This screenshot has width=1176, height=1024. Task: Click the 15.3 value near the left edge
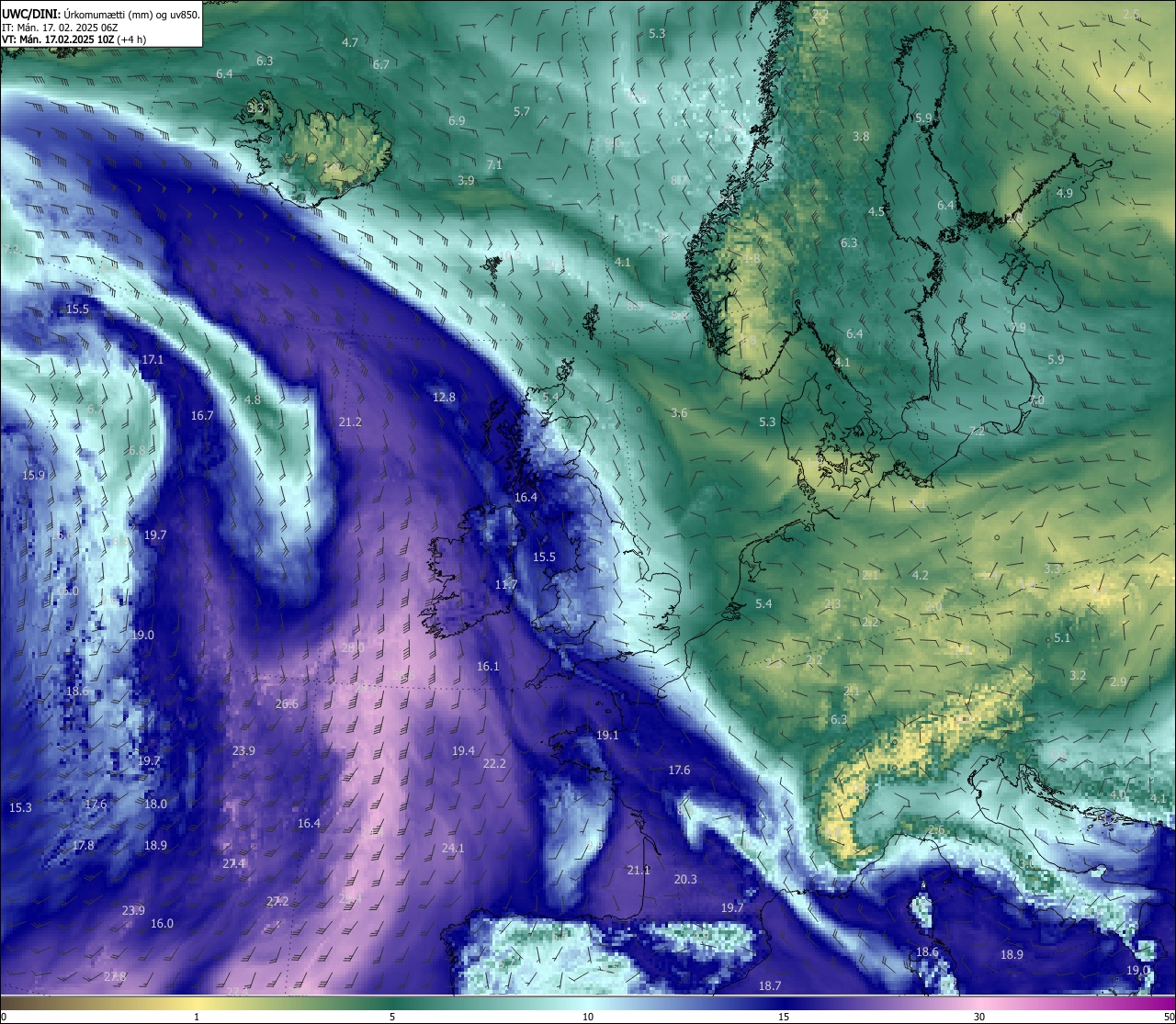click(20, 808)
